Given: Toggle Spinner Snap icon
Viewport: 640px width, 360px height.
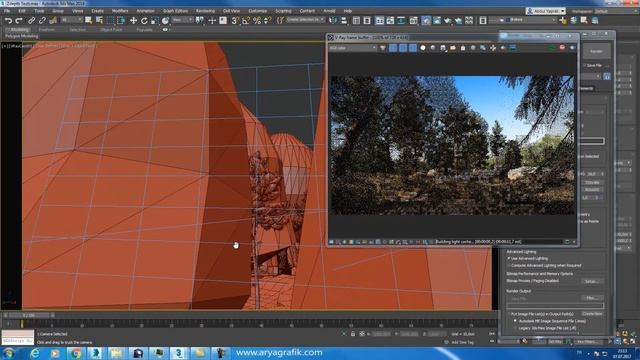Looking at the screenshot, I should (x=267, y=20).
